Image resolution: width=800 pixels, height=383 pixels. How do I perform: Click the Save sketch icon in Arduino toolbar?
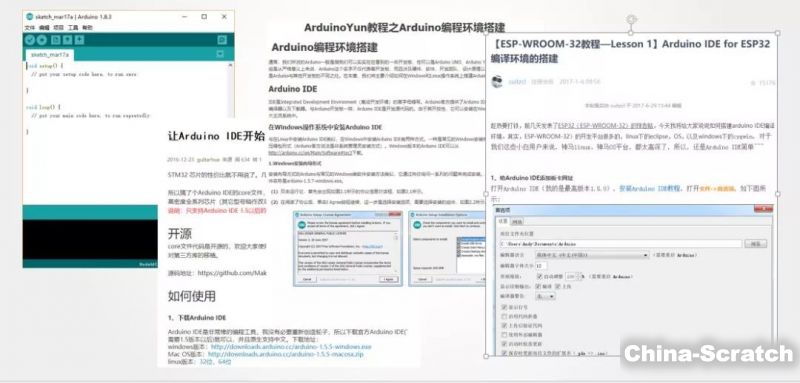[80, 40]
